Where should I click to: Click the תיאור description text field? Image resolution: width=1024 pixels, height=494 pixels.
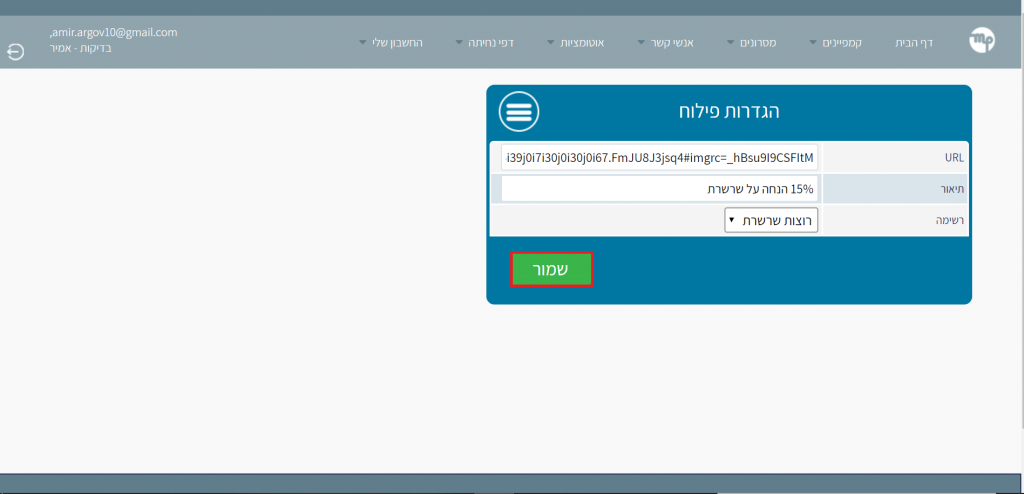[x=659, y=188]
